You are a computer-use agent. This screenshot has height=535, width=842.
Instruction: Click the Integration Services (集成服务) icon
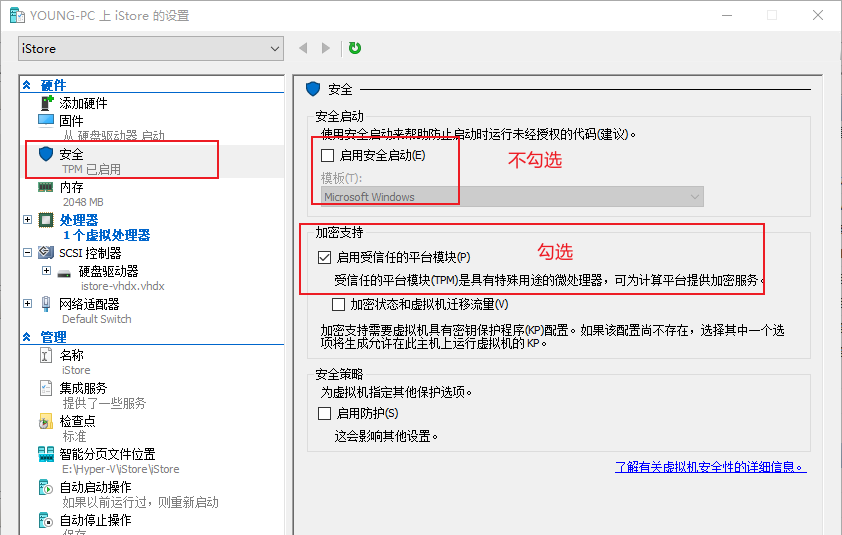point(46,388)
